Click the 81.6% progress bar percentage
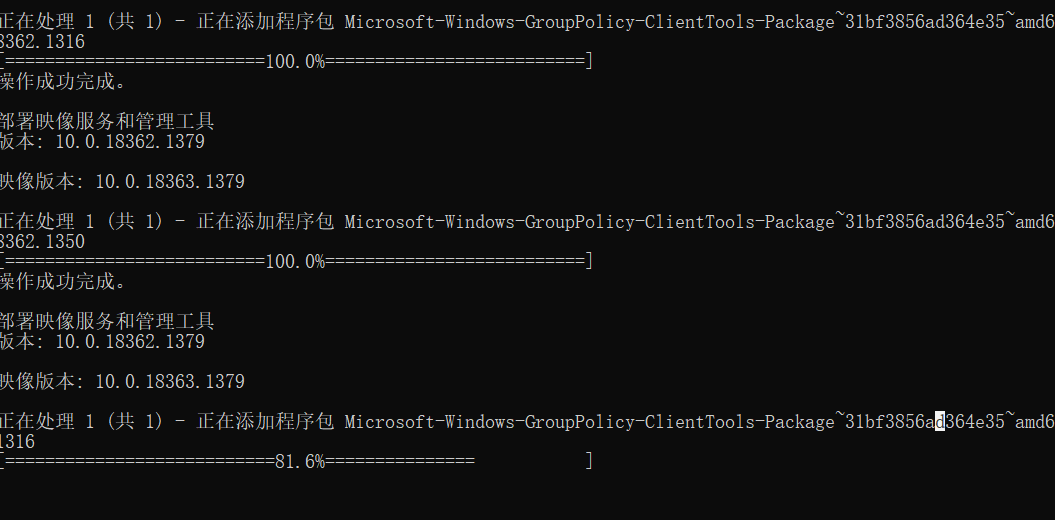Screen dimensions: 1055x520 [x=300, y=461]
